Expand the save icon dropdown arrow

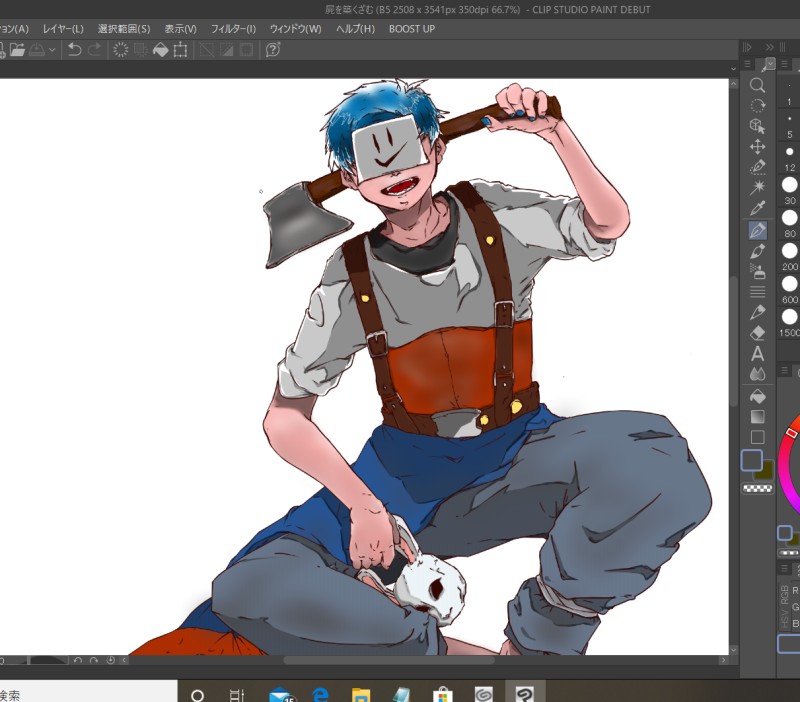tap(52, 50)
